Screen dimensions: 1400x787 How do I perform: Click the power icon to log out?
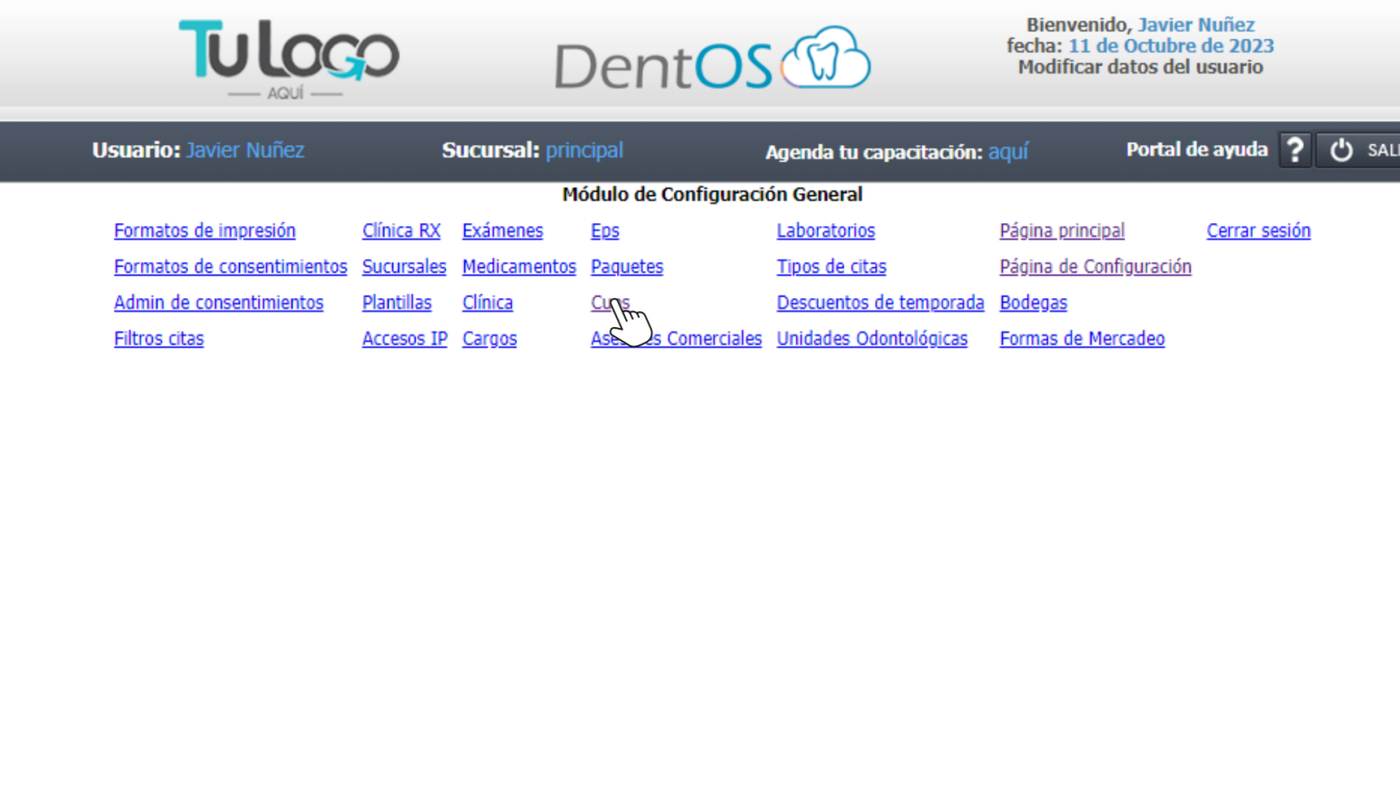[1341, 150]
